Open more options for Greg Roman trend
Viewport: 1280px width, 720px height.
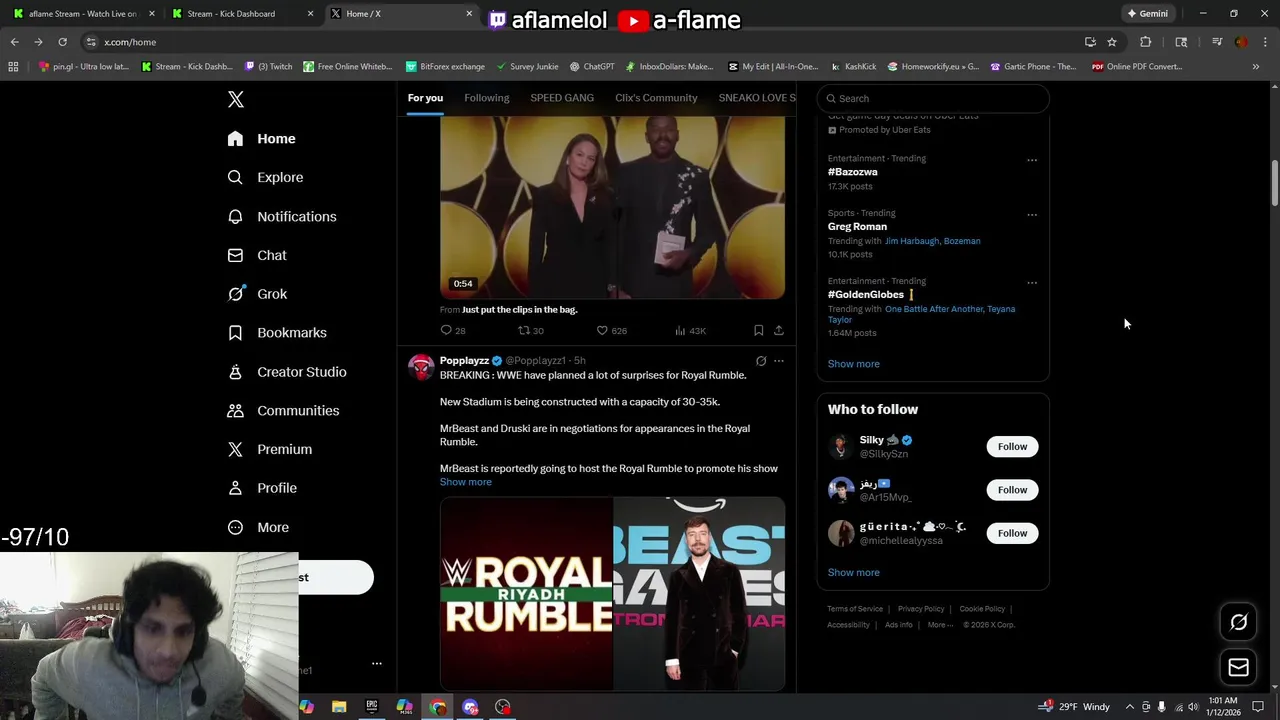point(1032,214)
